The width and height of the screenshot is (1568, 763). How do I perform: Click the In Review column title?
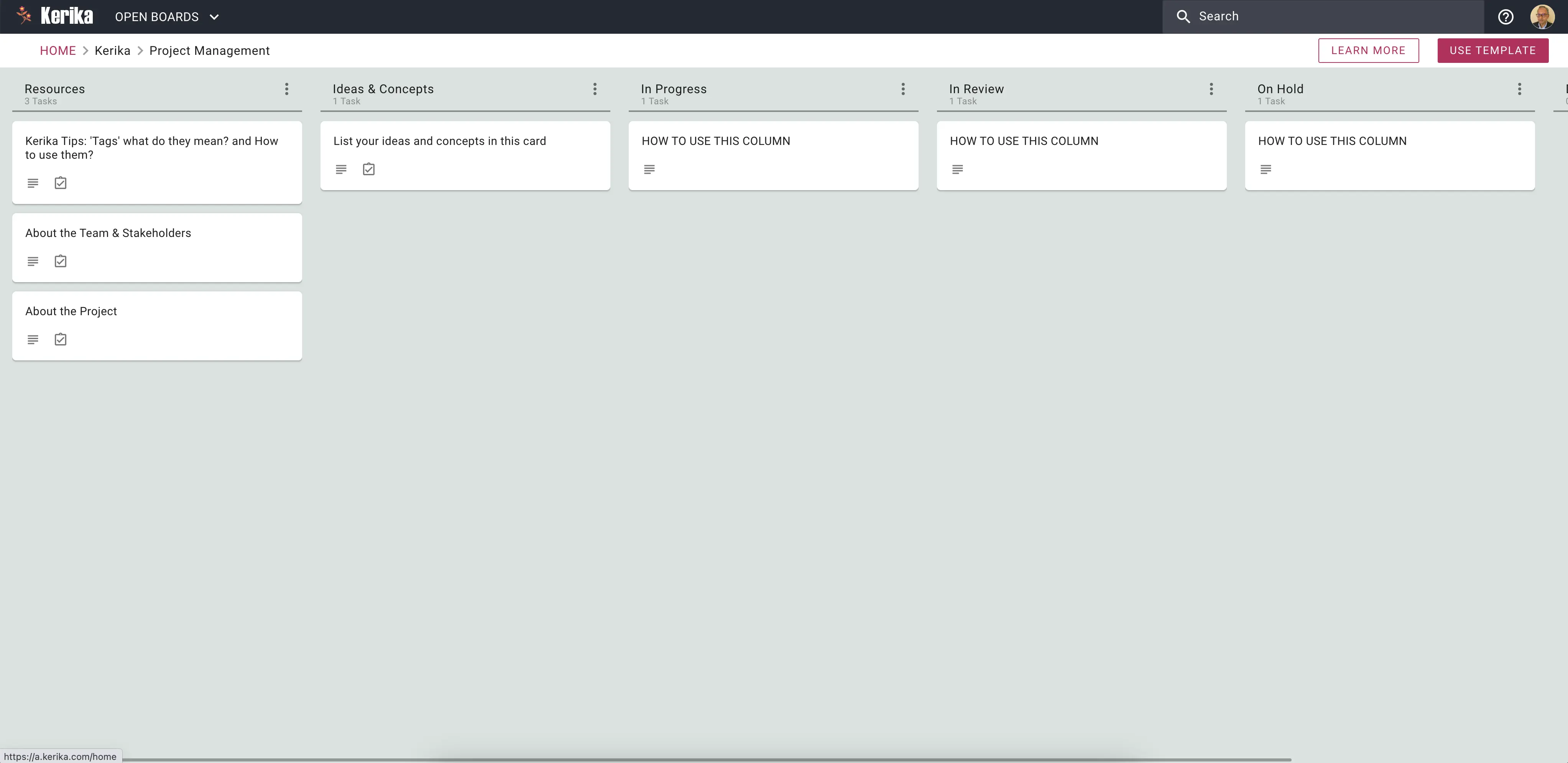(x=976, y=89)
